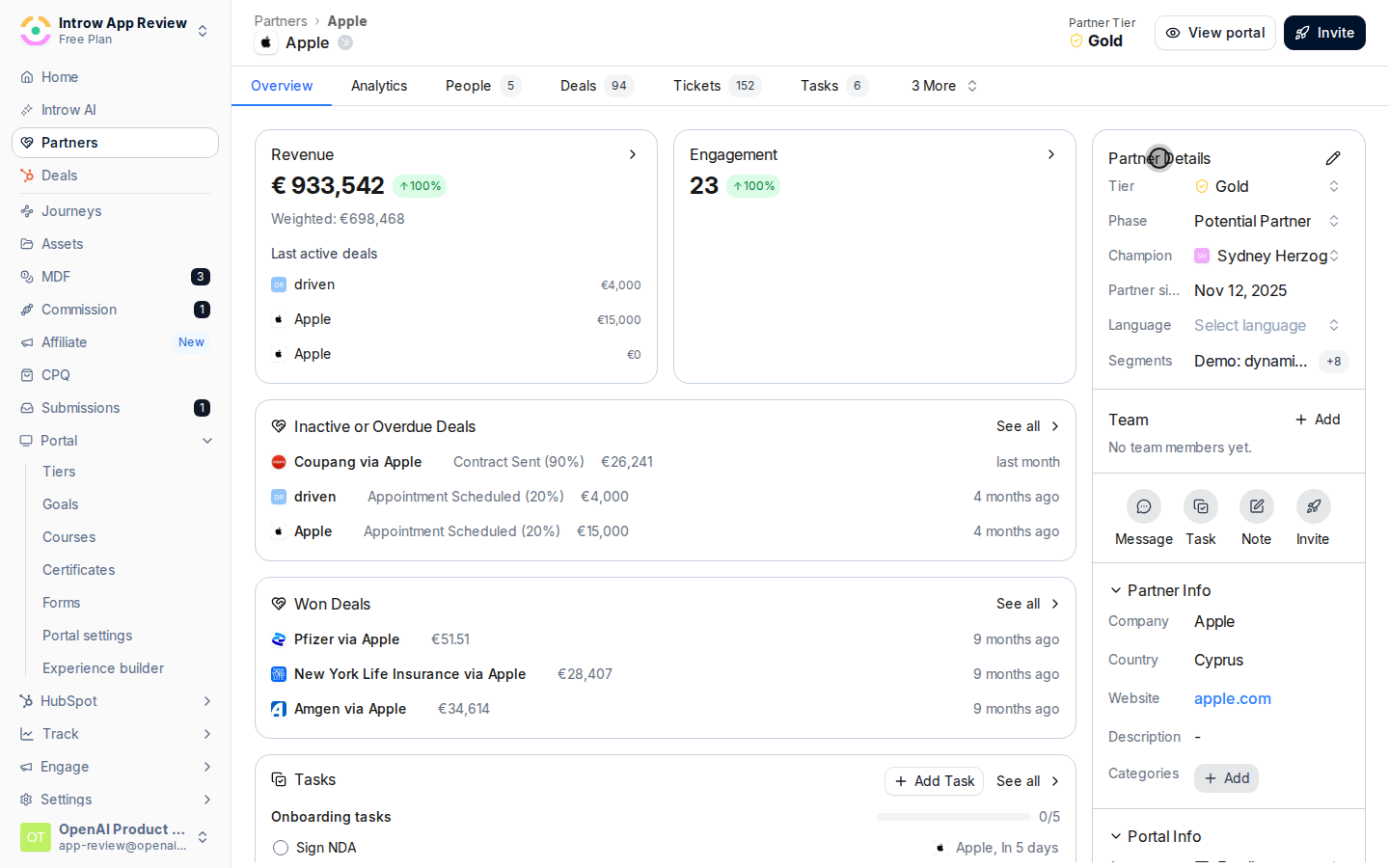
Task: Open the Phase Potential Partner dropdown
Action: (x=1267, y=221)
